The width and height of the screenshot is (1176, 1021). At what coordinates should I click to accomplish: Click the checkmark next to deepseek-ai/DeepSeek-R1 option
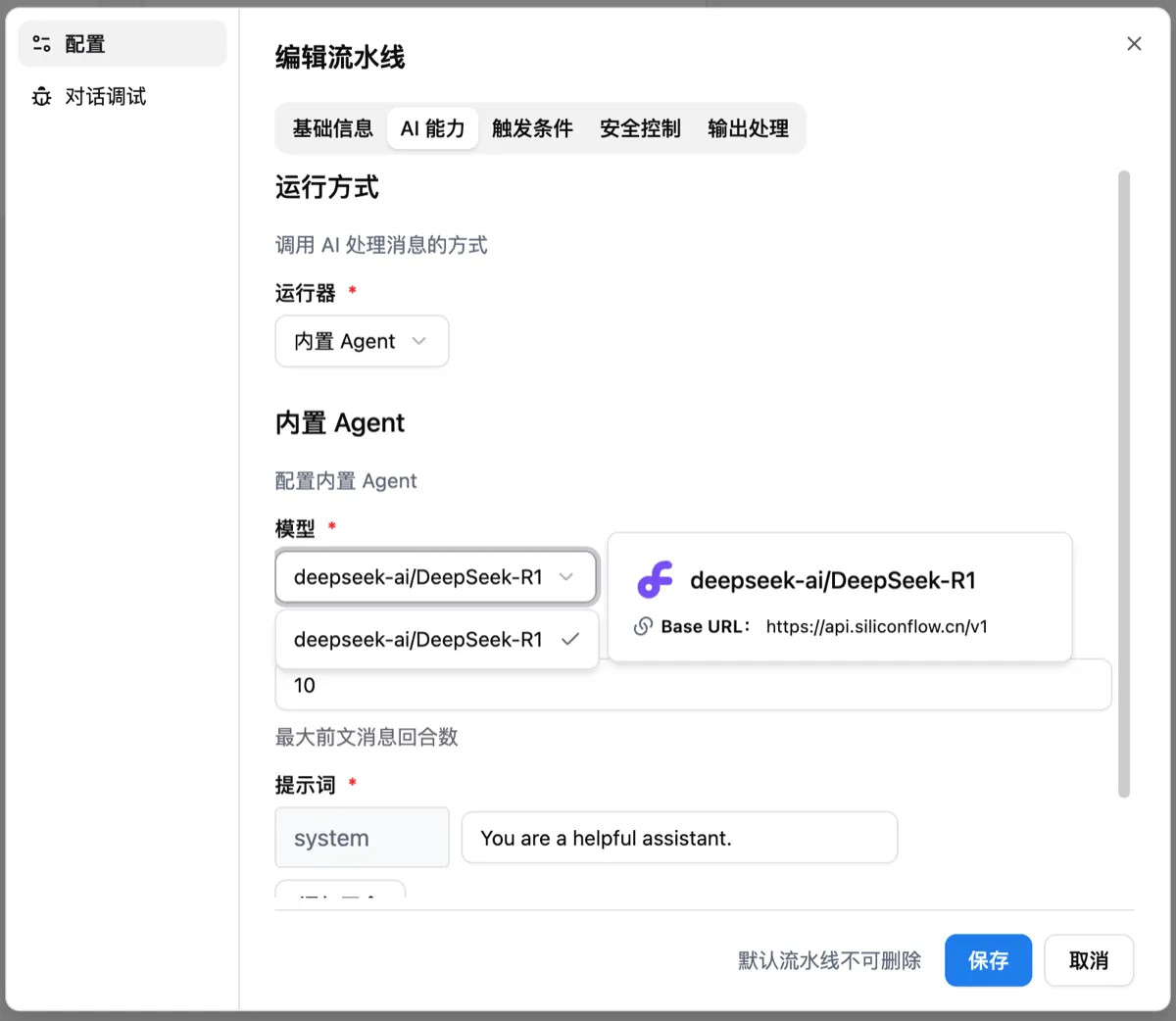point(570,639)
